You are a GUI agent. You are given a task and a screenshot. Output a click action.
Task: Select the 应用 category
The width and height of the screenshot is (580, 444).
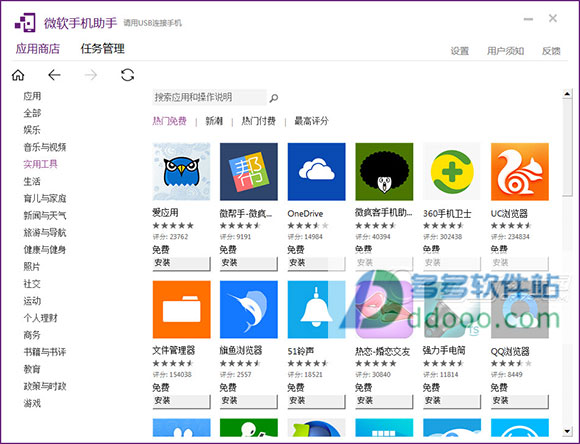pyautogui.click(x=32, y=96)
